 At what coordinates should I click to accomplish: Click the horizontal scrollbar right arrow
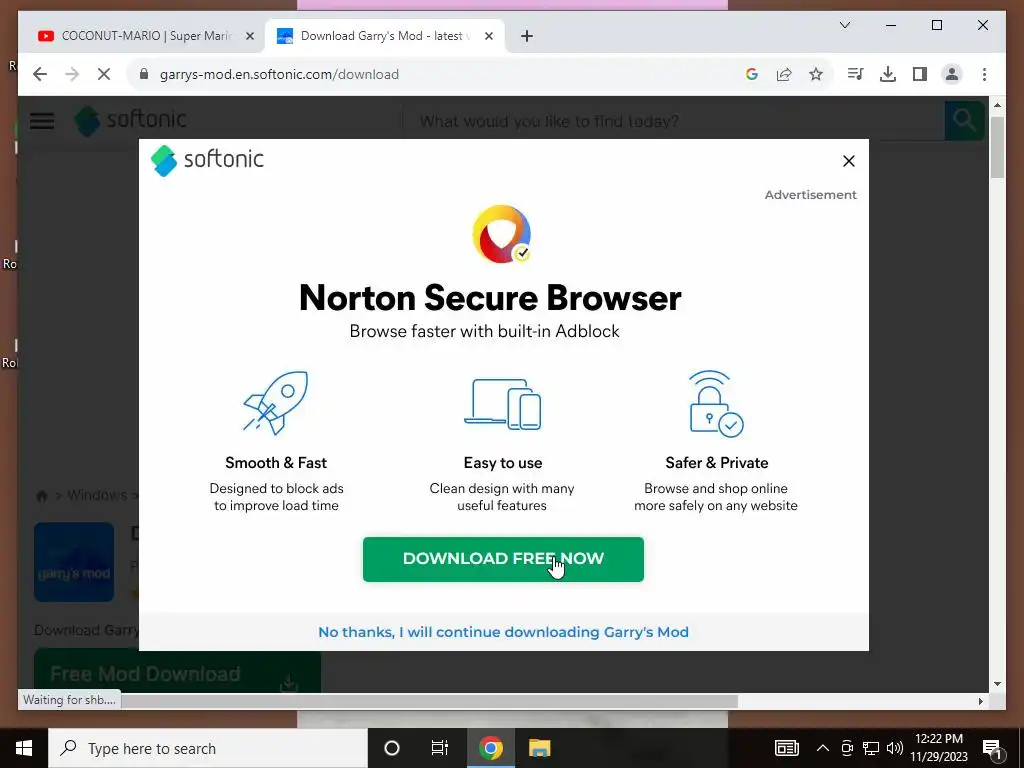980,701
